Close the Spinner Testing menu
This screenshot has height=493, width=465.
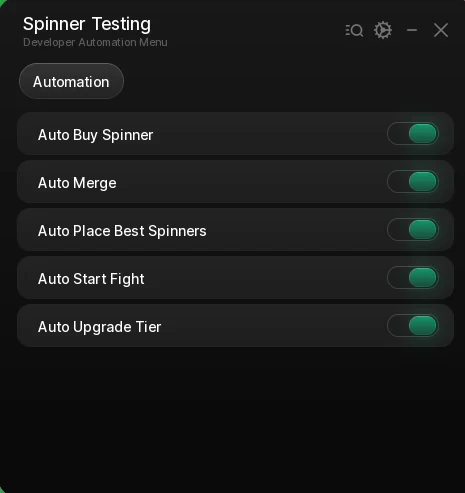click(441, 30)
